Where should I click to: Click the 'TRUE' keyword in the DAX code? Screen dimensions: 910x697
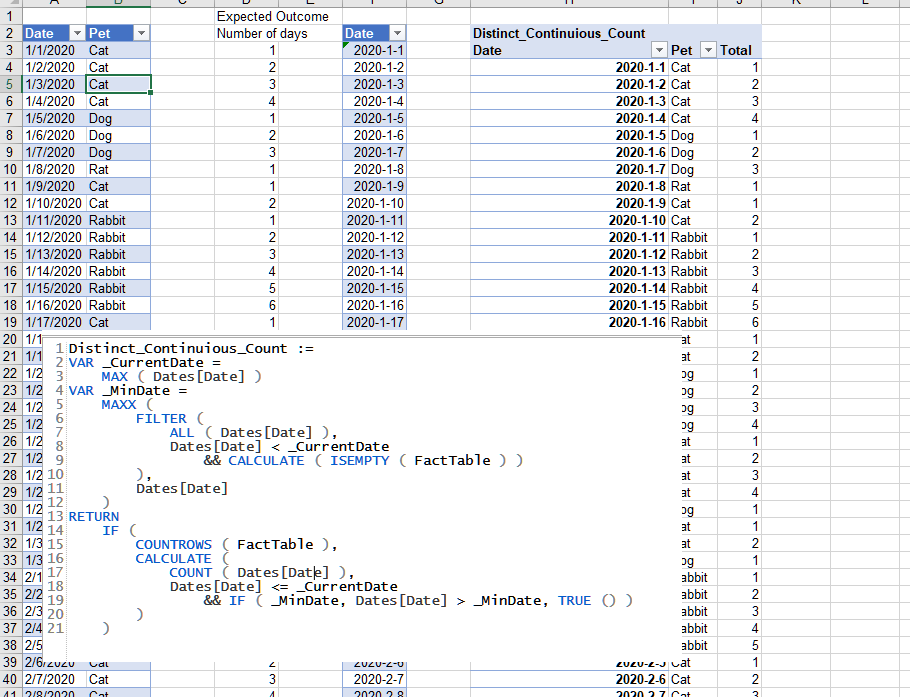[575, 600]
